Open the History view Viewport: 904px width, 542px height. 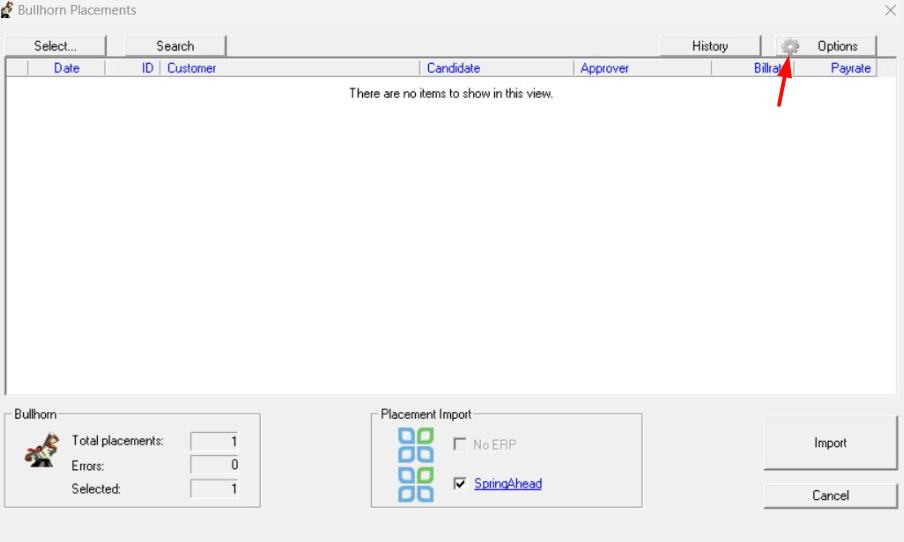[x=709, y=46]
